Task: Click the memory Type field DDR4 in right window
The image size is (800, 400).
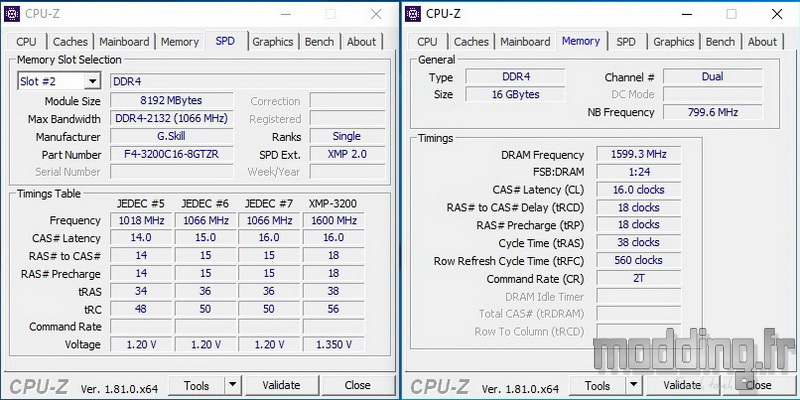Action: [516, 77]
